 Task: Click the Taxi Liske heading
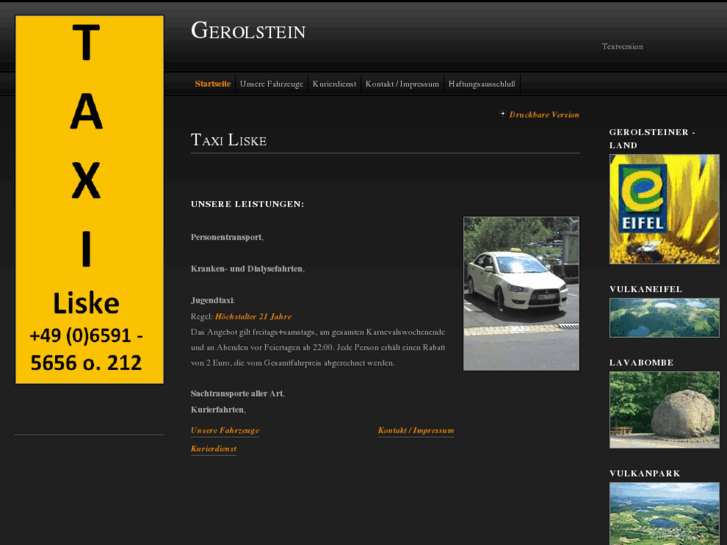(x=229, y=140)
